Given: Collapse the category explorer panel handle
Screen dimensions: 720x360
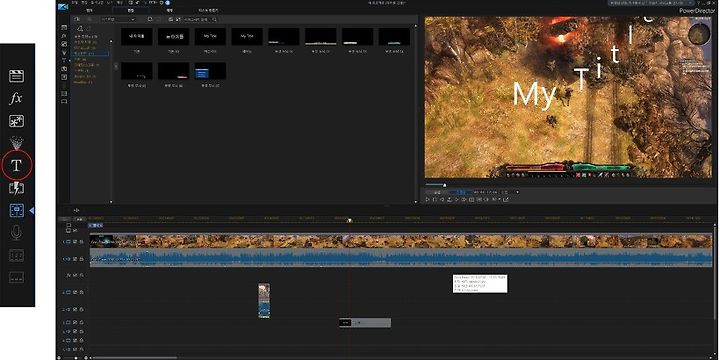Looking at the screenshot, I should (116, 66).
